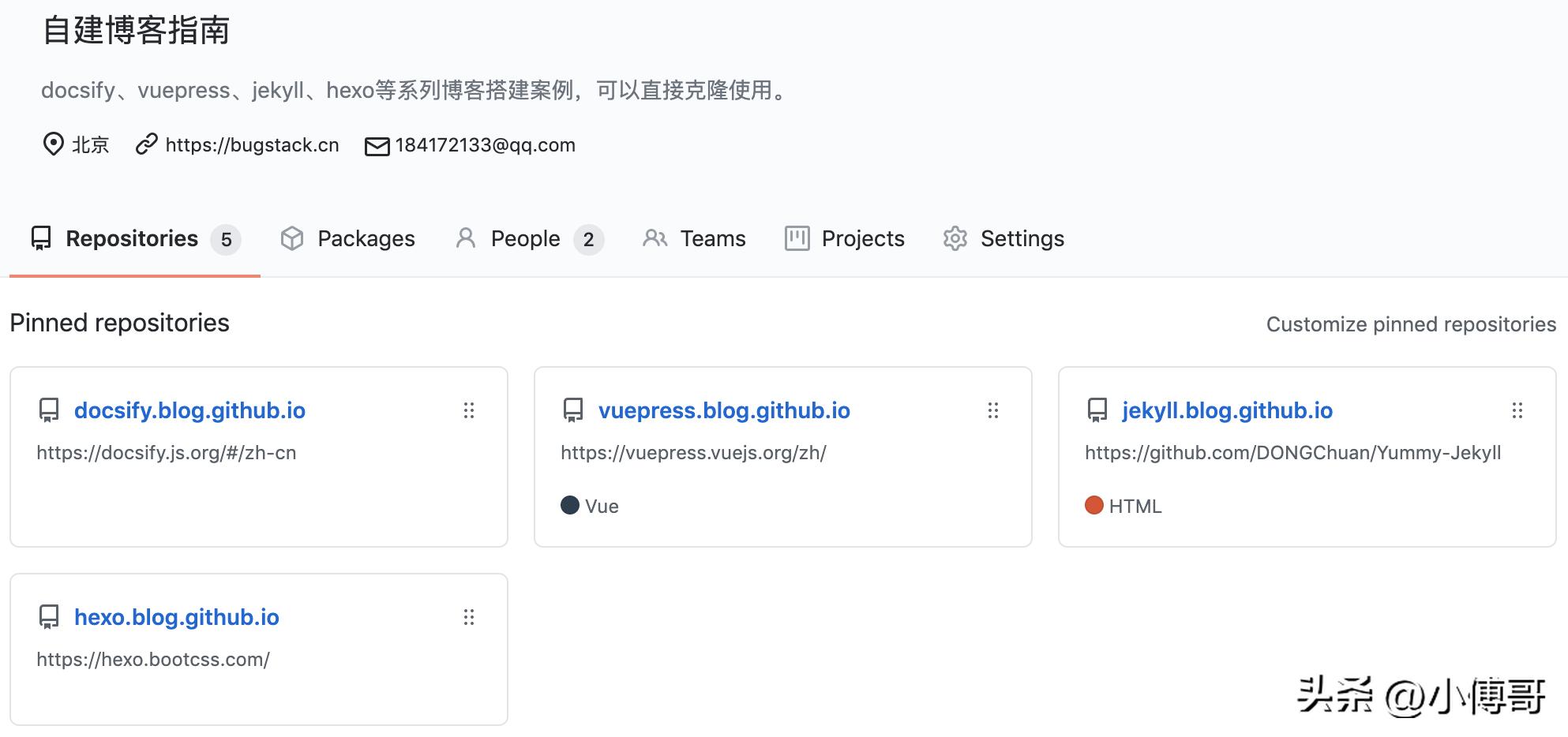Image resolution: width=1568 pixels, height=737 pixels.
Task: Click the HTML language color dot
Action: tap(1094, 506)
